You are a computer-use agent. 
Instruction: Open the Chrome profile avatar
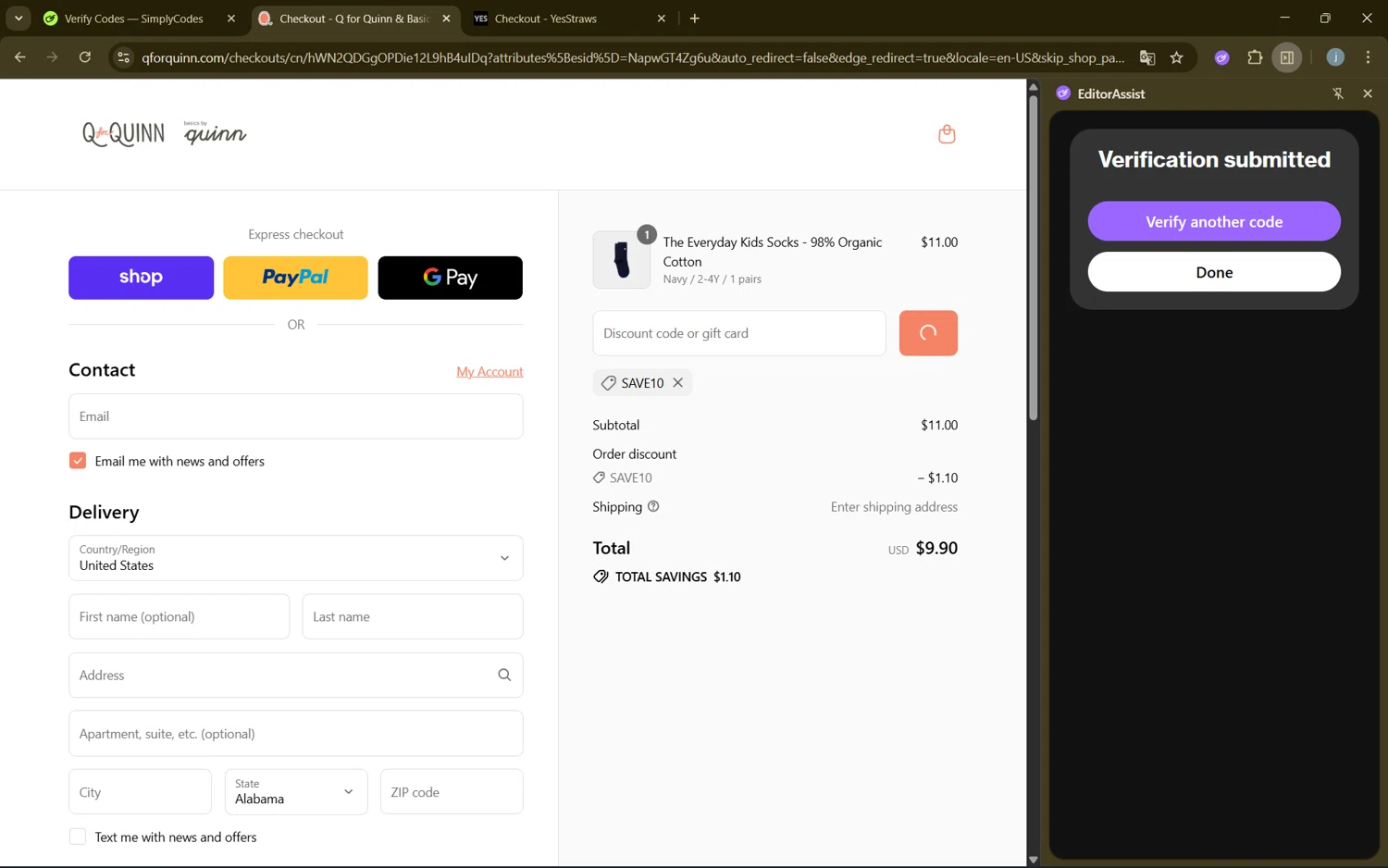pyautogui.click(x=1335, y=57)
